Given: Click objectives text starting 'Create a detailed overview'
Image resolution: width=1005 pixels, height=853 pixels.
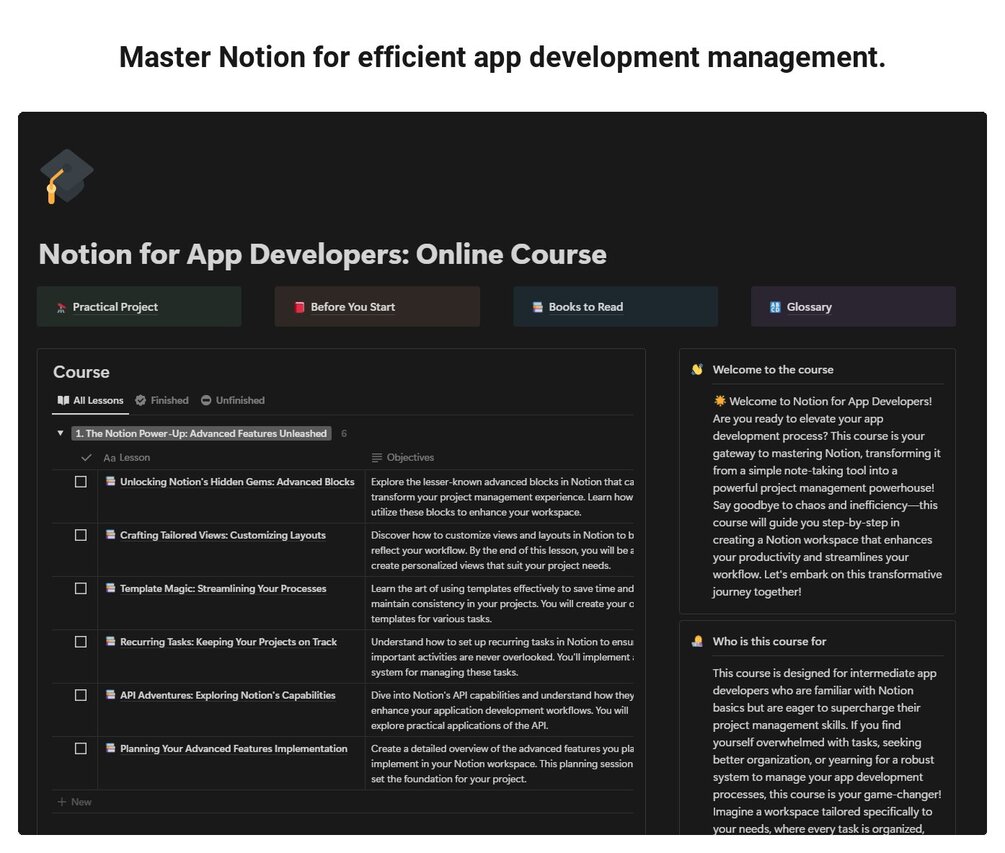Looking at the screenshot, I should pos(502,764).
